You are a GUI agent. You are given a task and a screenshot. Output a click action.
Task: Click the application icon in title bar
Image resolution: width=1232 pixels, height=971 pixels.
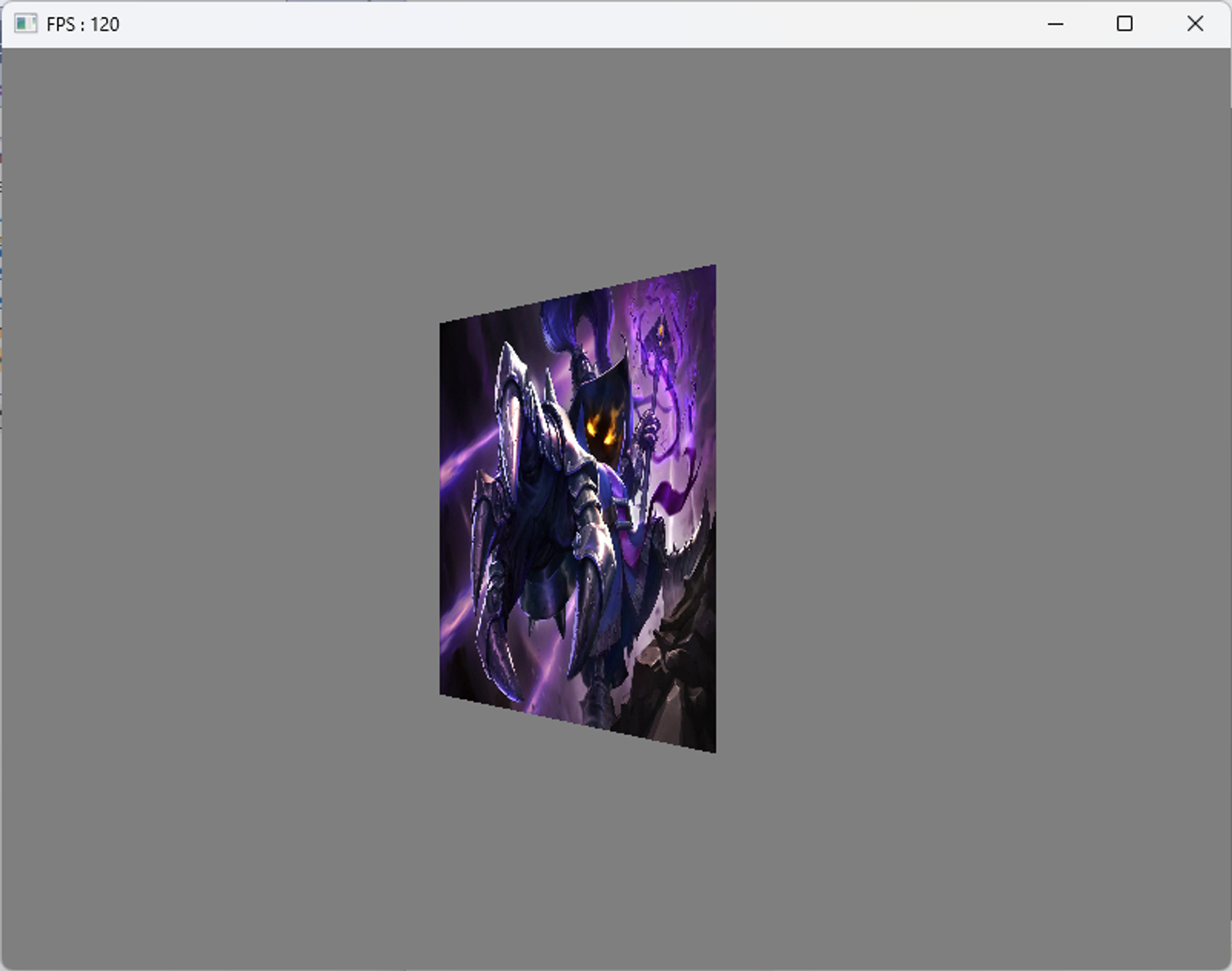pyautogui.click(x=25, y=24)
